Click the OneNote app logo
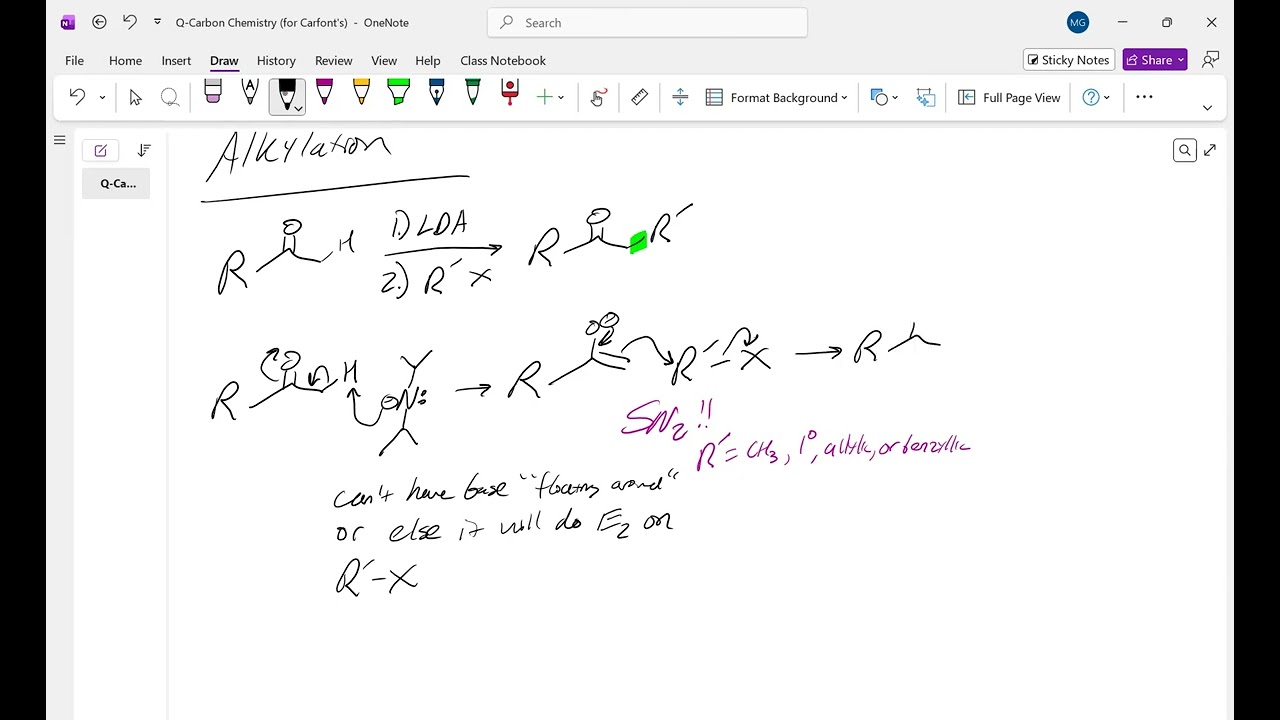The width and height of the screenshot is (1280, 720). [68, 22]
